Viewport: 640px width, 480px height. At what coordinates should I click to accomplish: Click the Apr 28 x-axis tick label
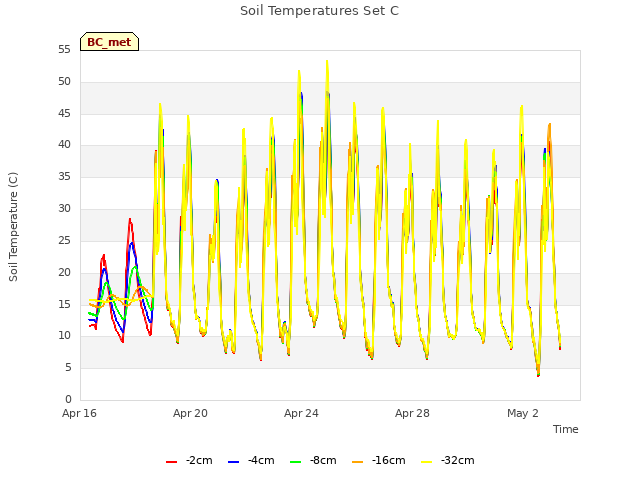tap(412, 413)
